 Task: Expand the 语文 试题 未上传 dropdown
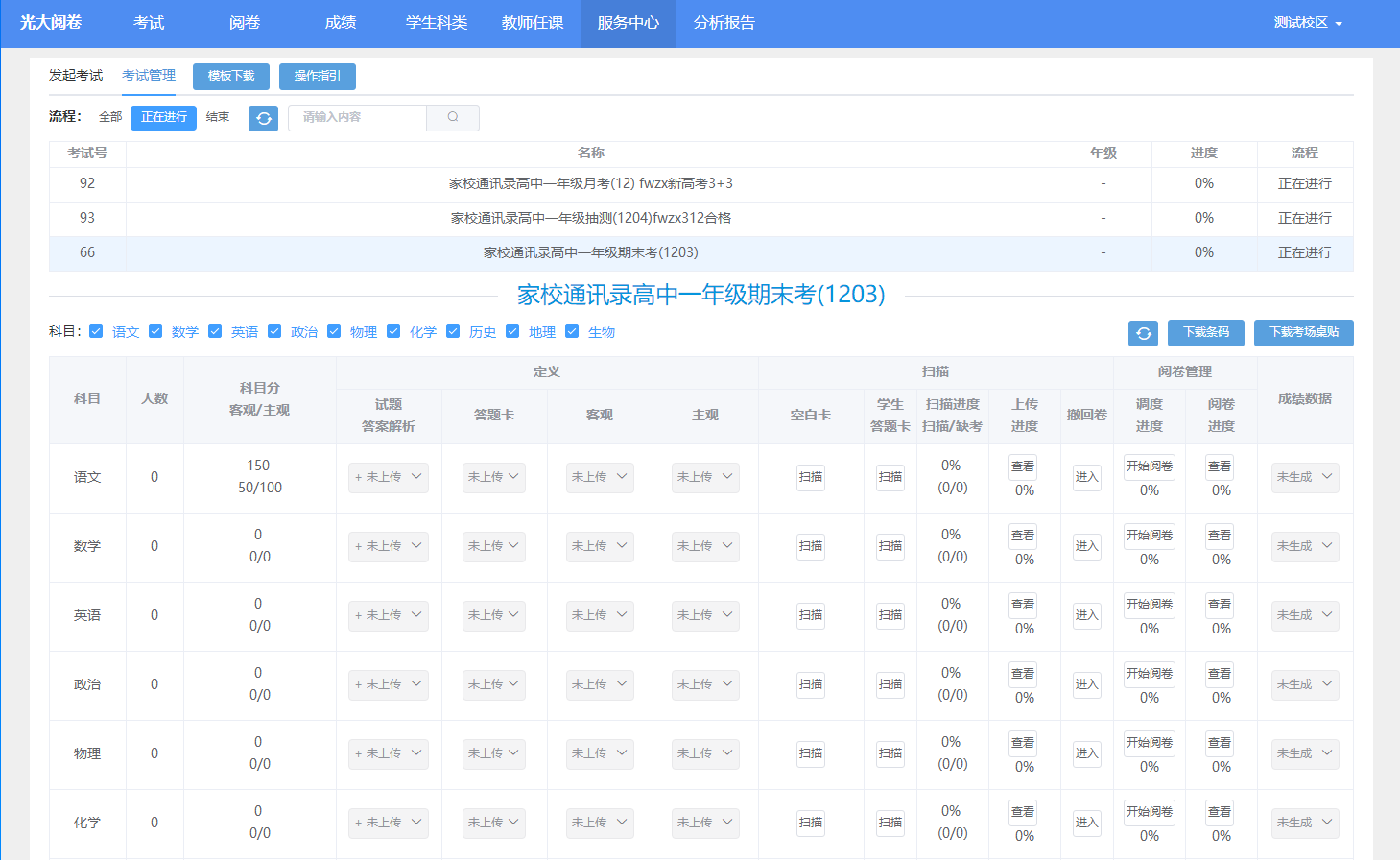(x=389, y=477)
